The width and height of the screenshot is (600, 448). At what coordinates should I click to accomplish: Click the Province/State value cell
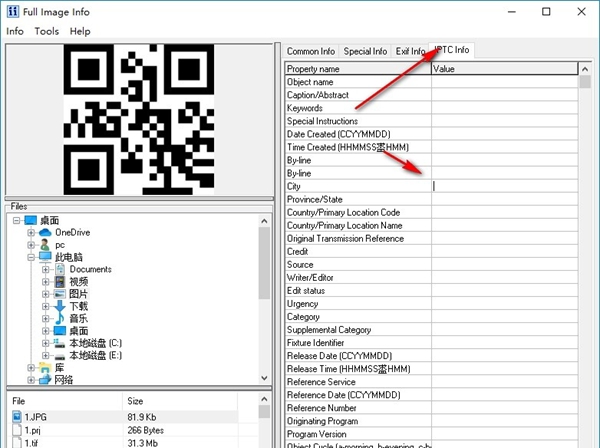pyautogui.click(x=505, y=199)
